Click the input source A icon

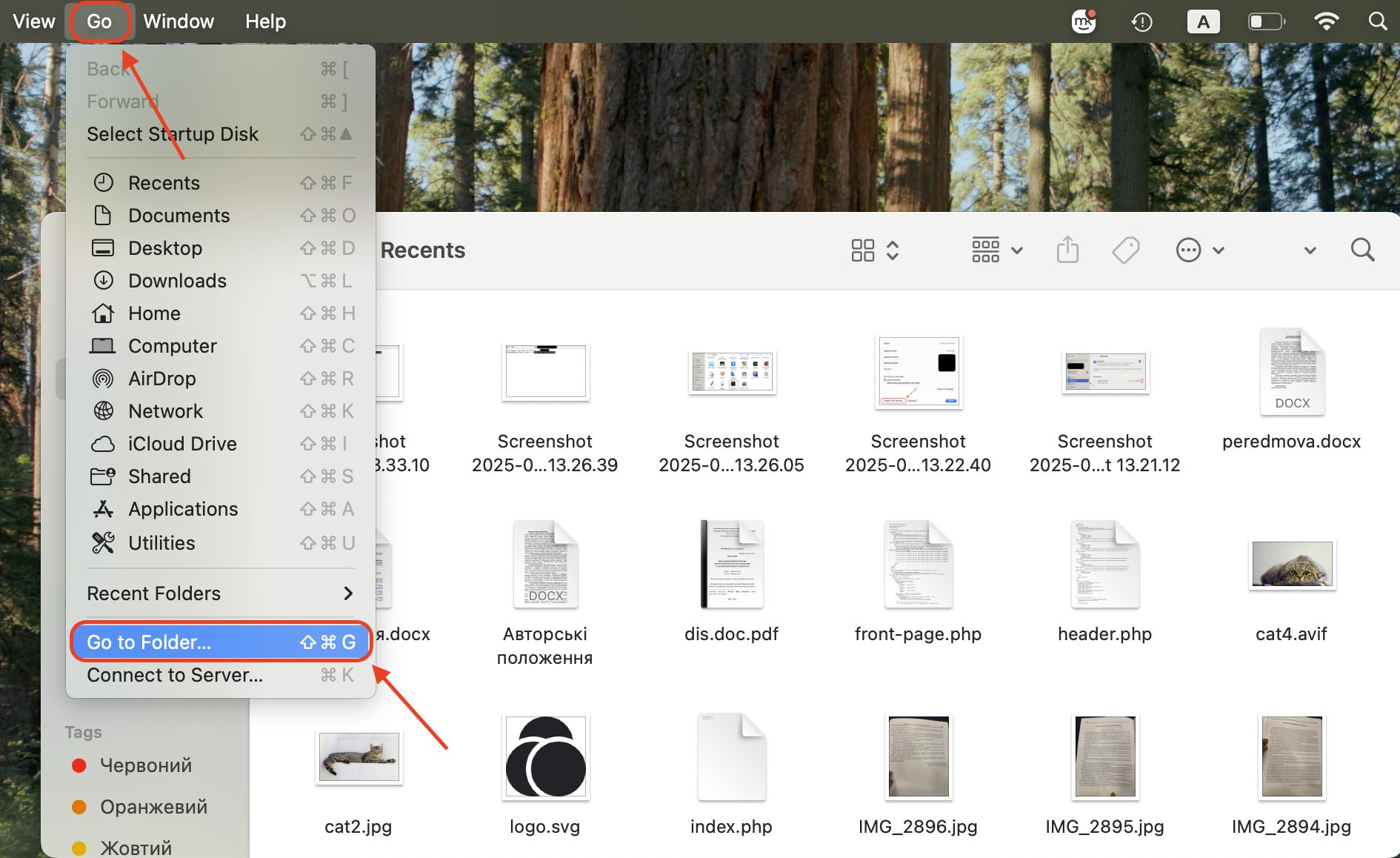coord(1204,21)
